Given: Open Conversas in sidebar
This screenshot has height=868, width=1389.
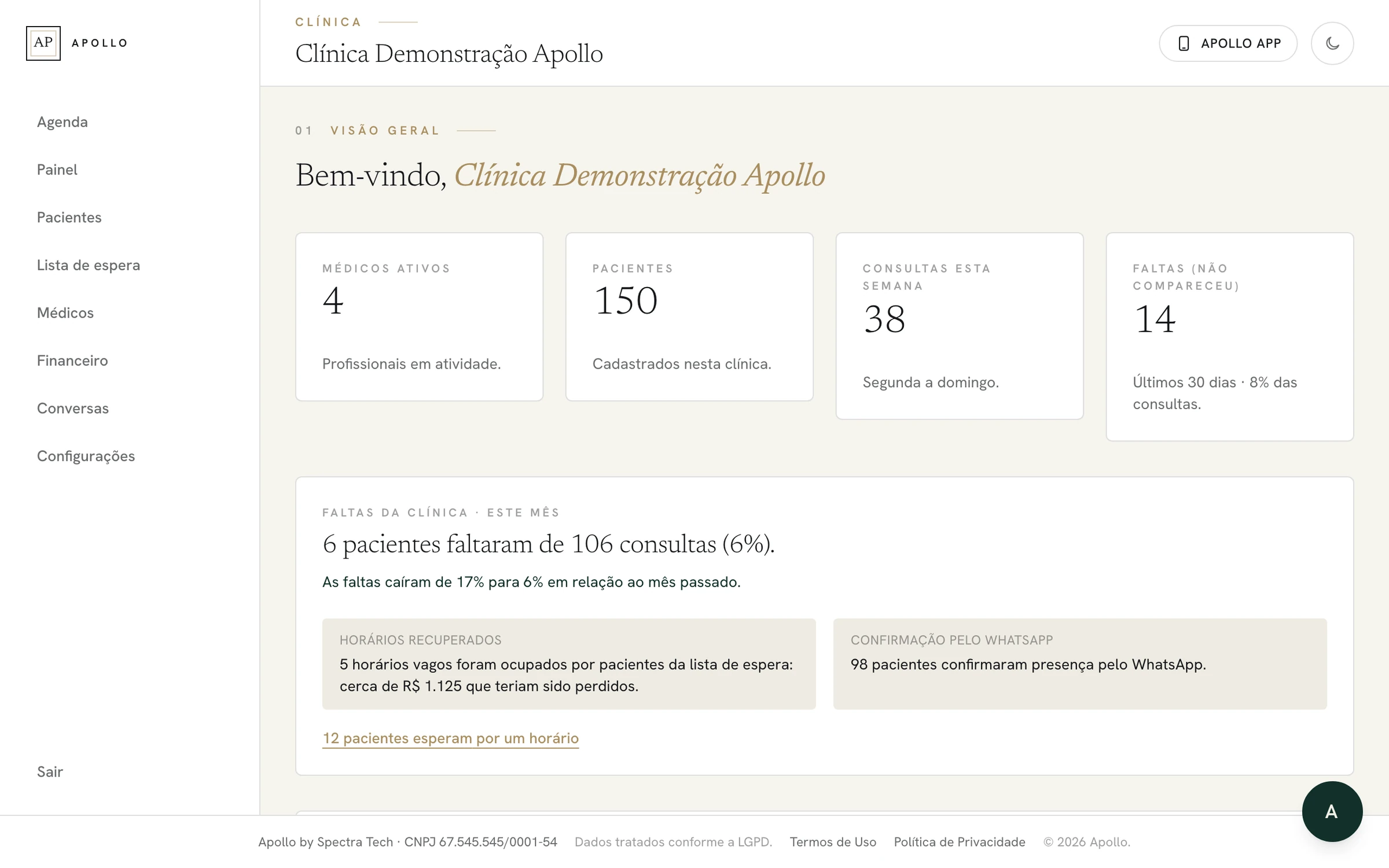Looking at the screenshot, I should pyautogui.click(x=73, y=409).
